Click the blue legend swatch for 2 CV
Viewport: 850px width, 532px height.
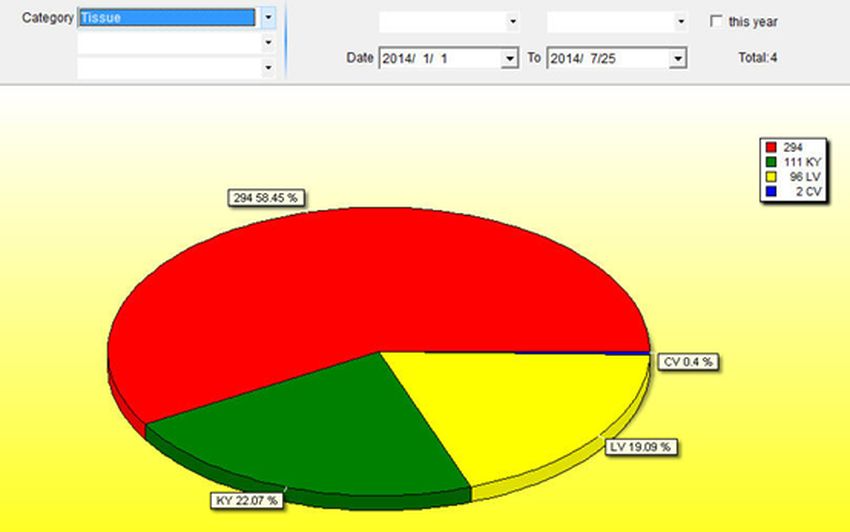771,191
